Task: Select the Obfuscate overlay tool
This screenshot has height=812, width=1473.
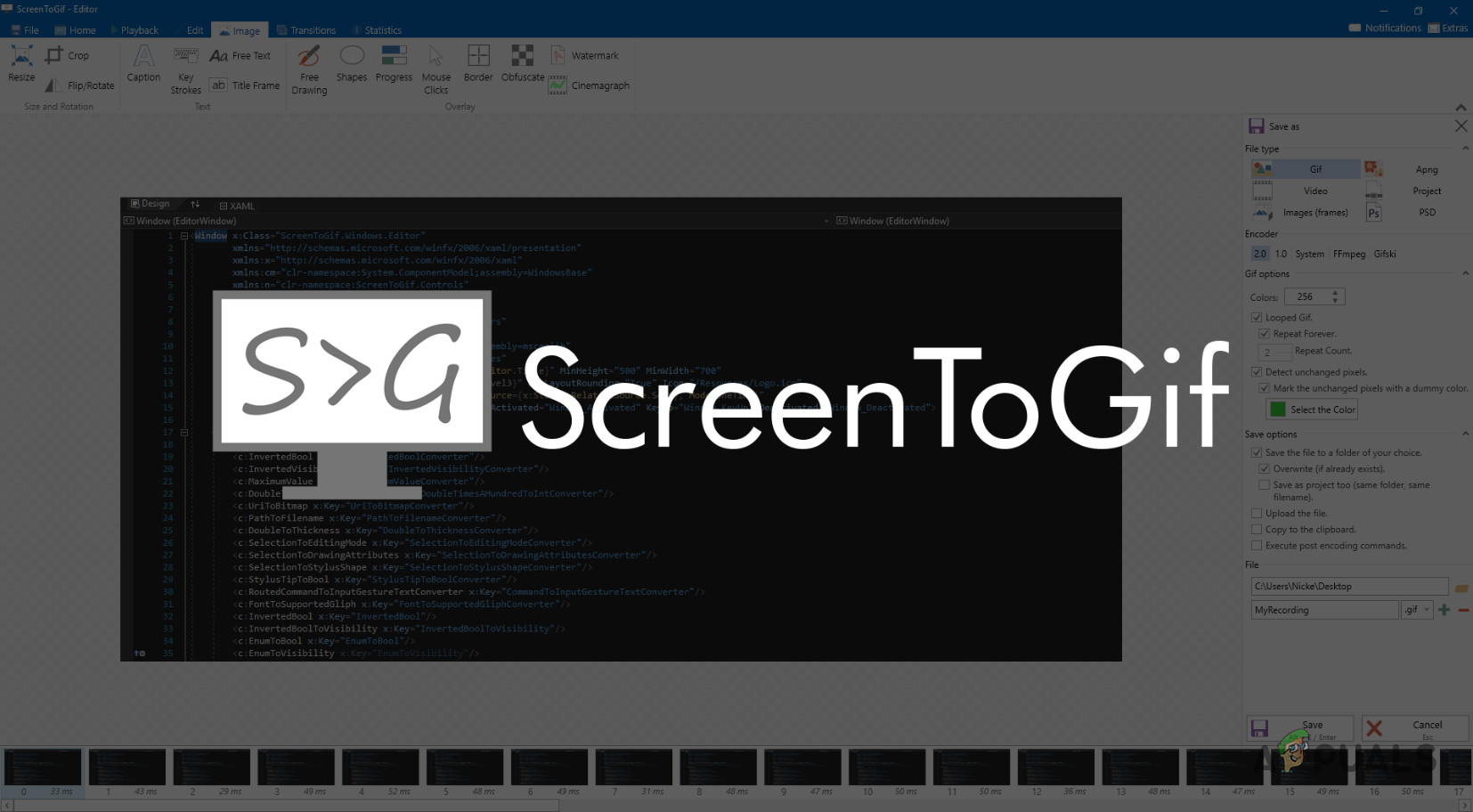Action: coord(521,67)
